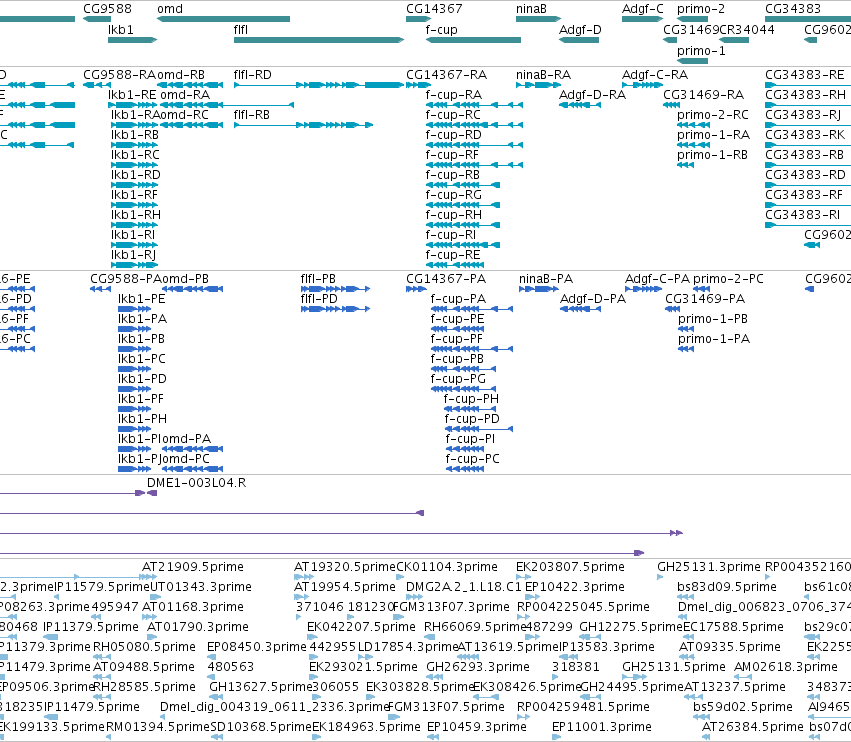Open the f-cup gene feature bar

pyautogui.click(x=473, y=40)
